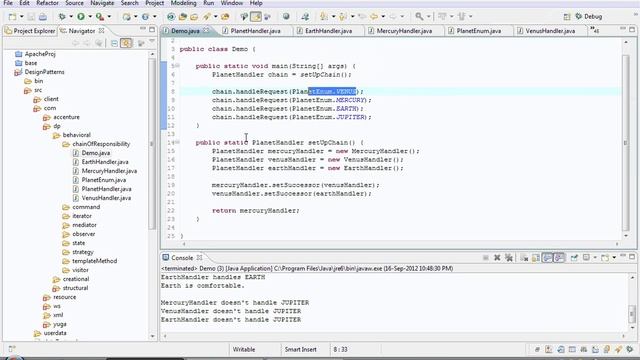Switch to PlanetHandler.java editor tab

[x=256, y=31]
